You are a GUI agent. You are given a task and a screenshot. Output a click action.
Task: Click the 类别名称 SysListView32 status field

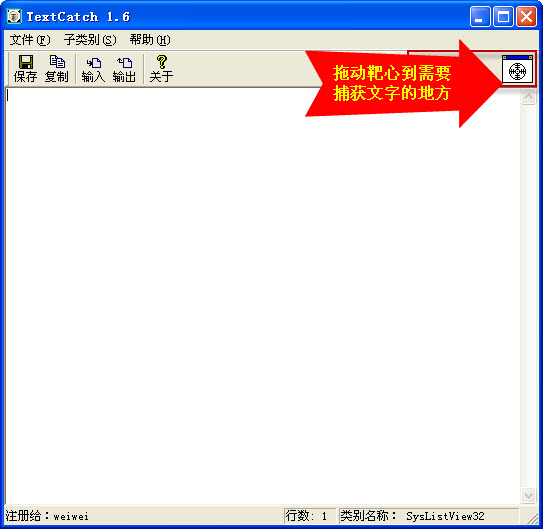pyautogui.click(x=429, y=516)
